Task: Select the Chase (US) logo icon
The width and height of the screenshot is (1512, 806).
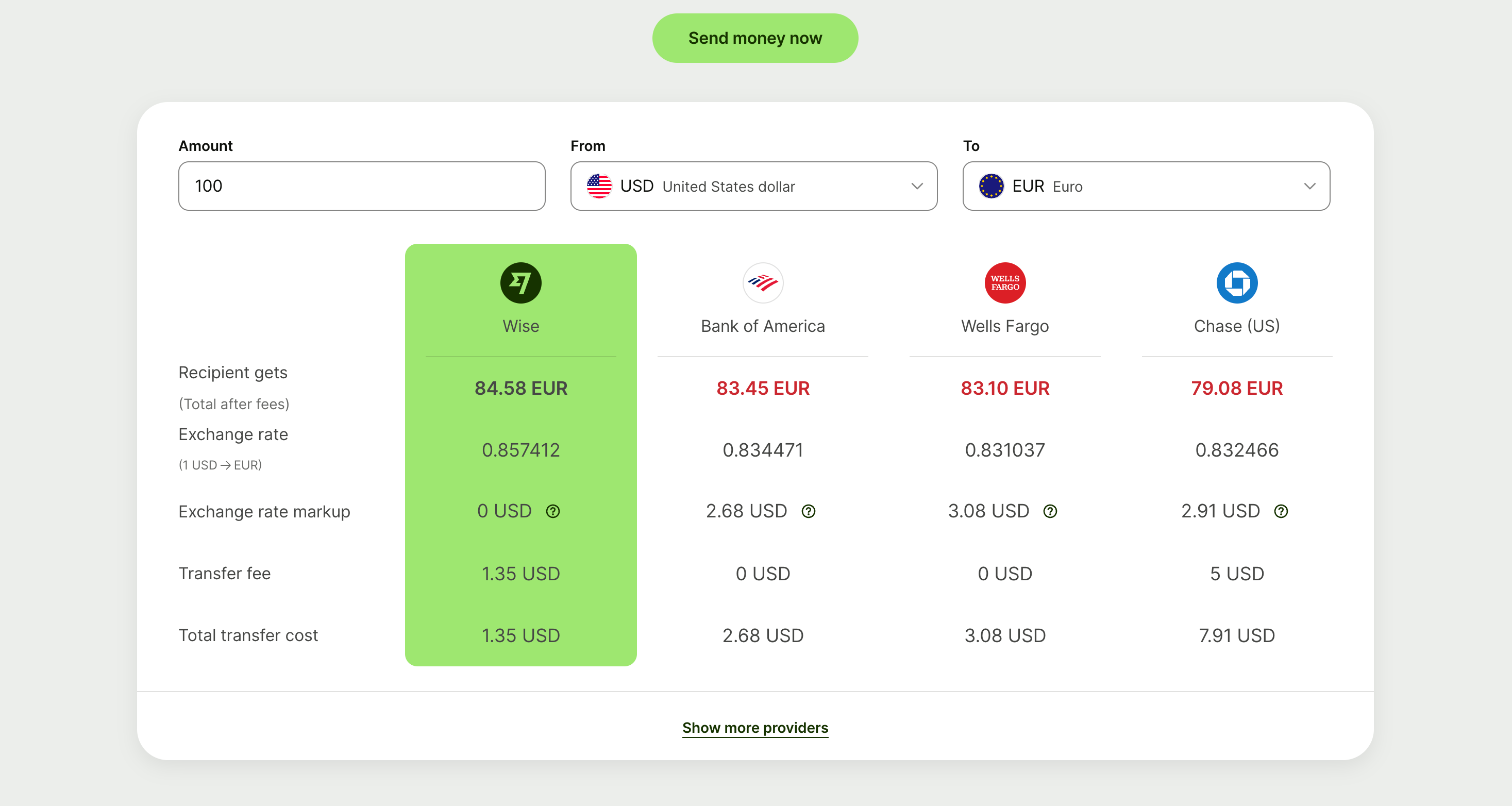Action: point(1236,282)
